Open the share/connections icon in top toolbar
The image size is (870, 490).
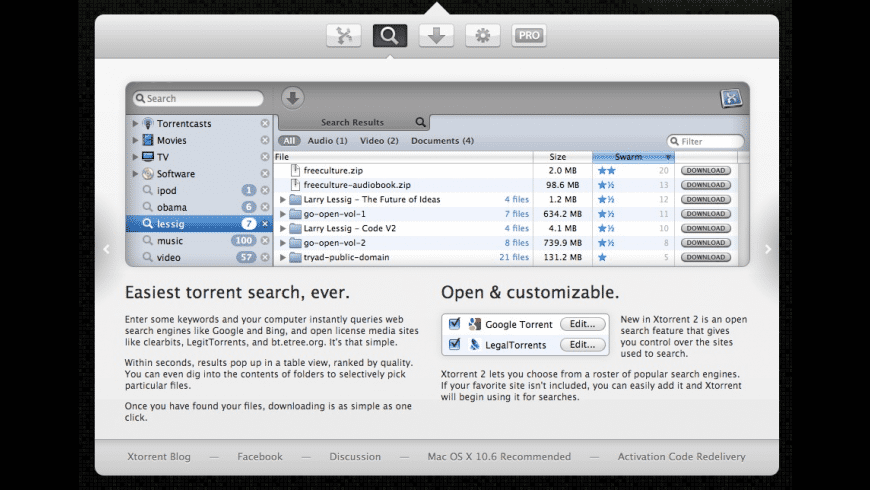pos(343,36)
